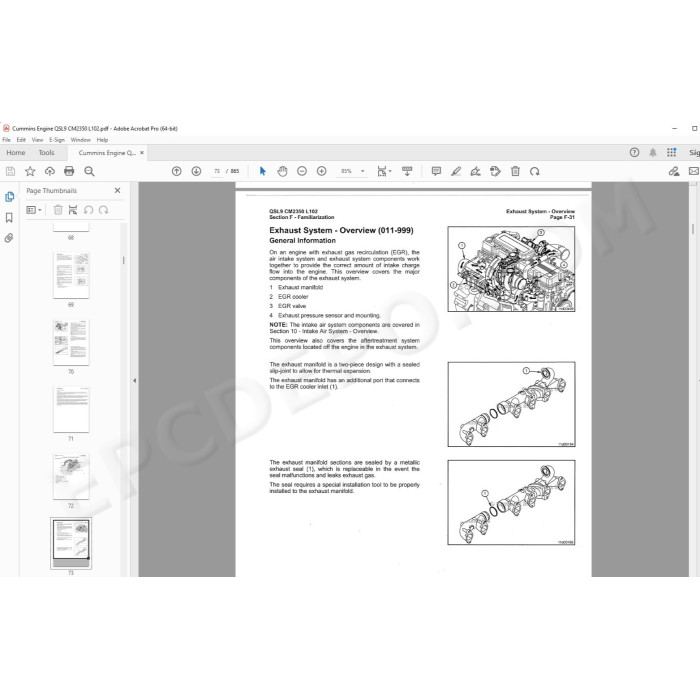Open the Fill & Sign pen icon
This screenshot has height=700, width=700.
pos(674,171)
